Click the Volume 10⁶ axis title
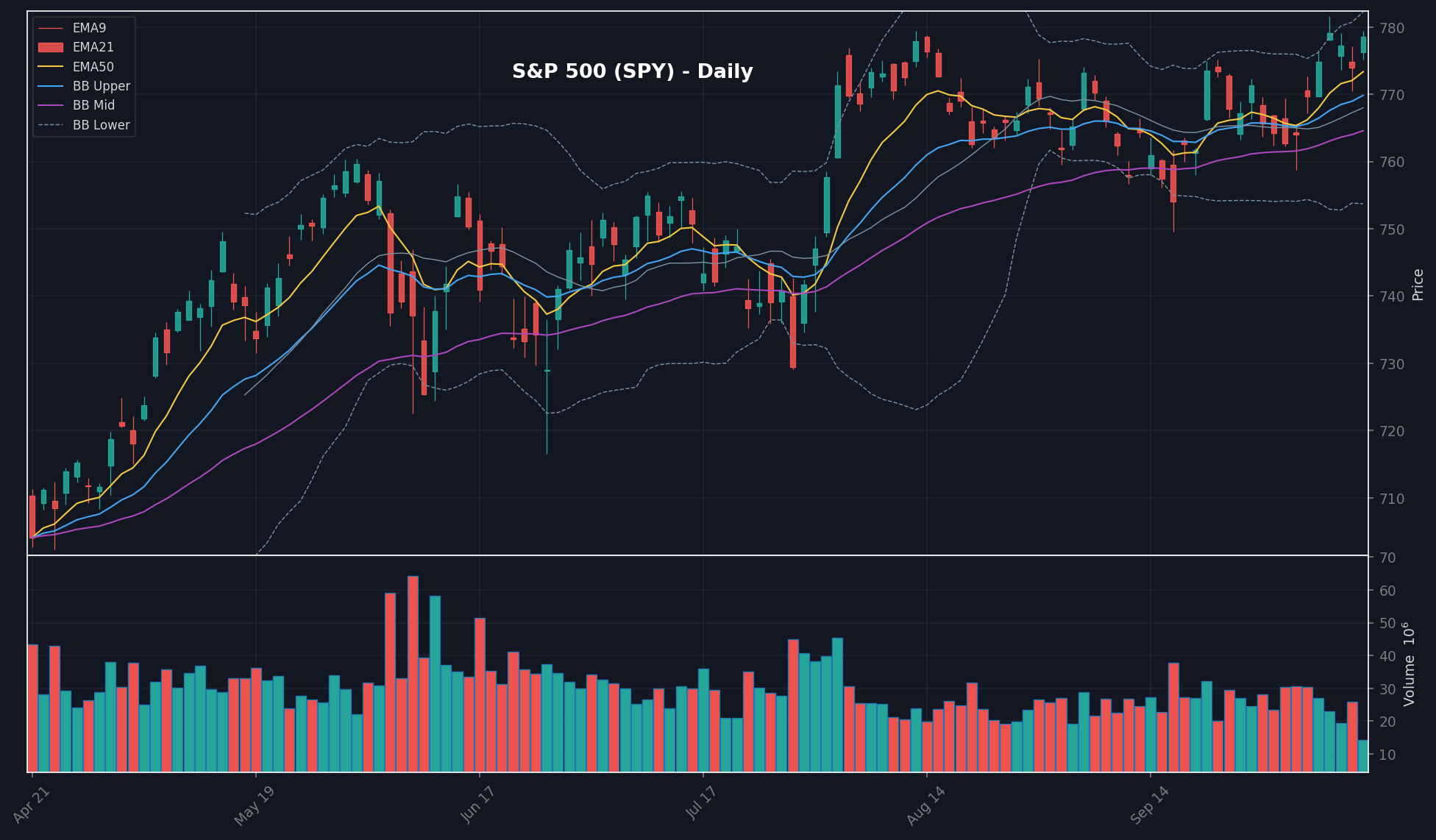 tap(1409, 664)
